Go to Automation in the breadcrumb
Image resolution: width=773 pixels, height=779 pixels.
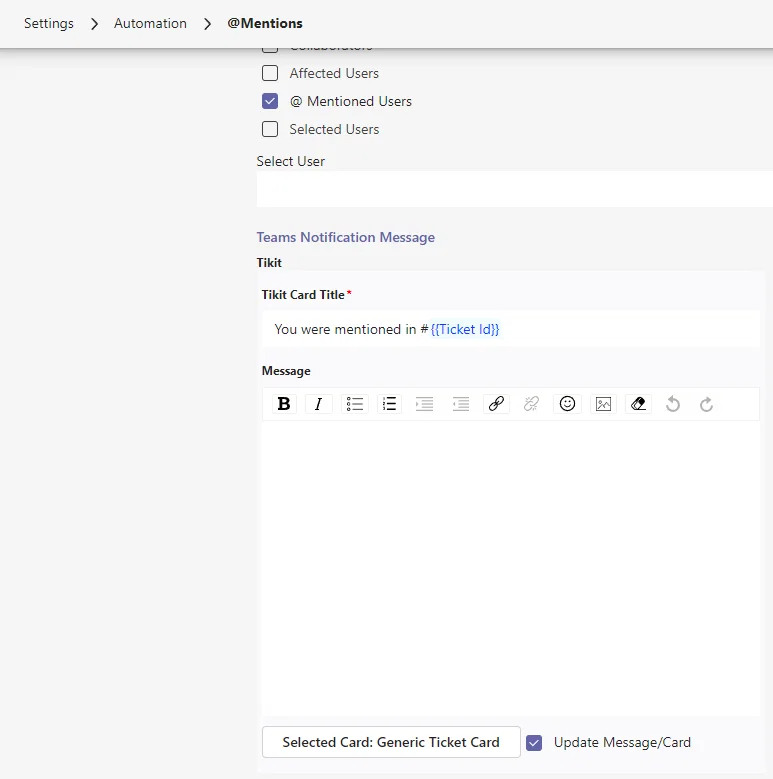pyautogui.click(x=151, y=23)
